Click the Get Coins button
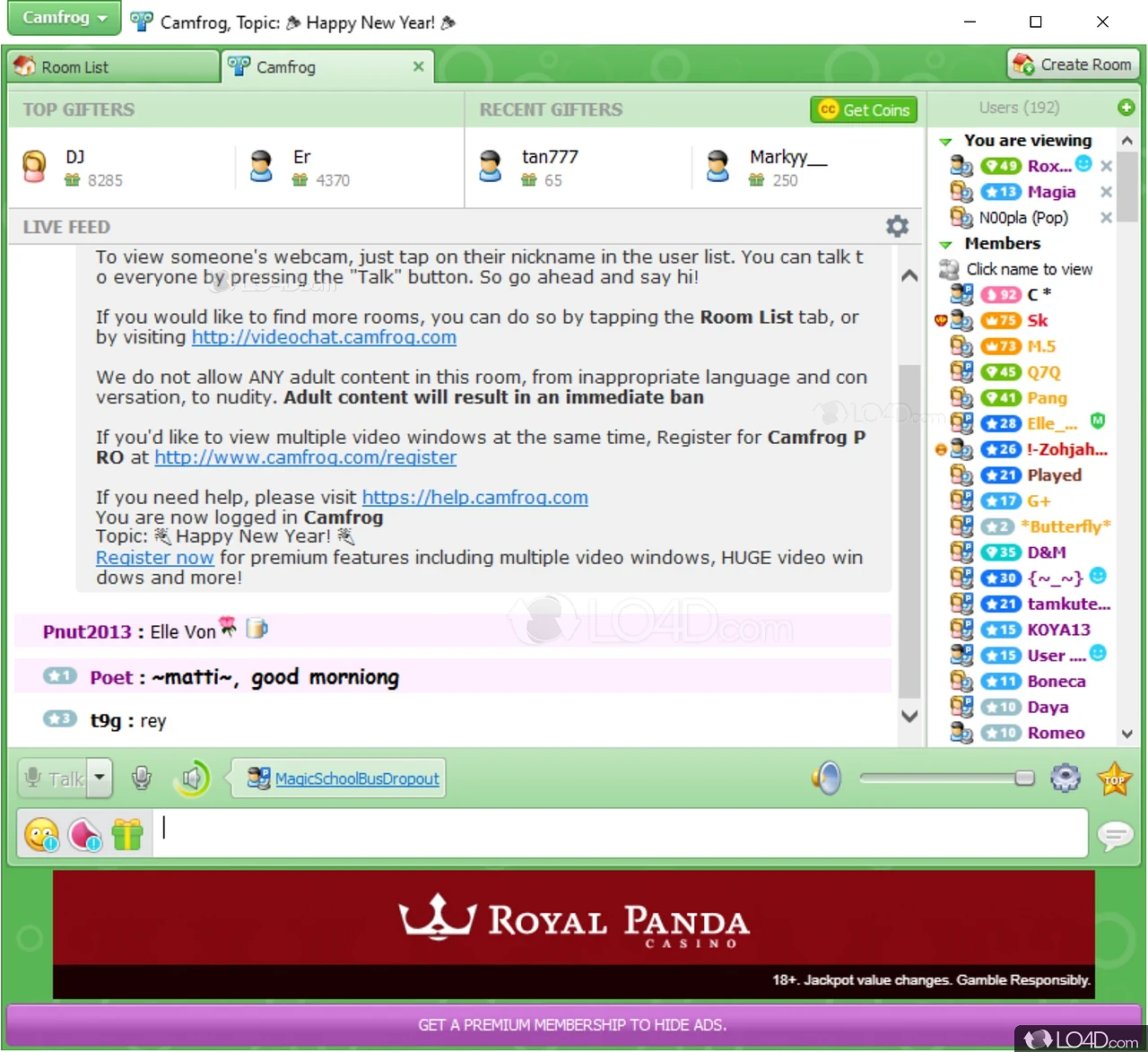 [x=864, y=109]
